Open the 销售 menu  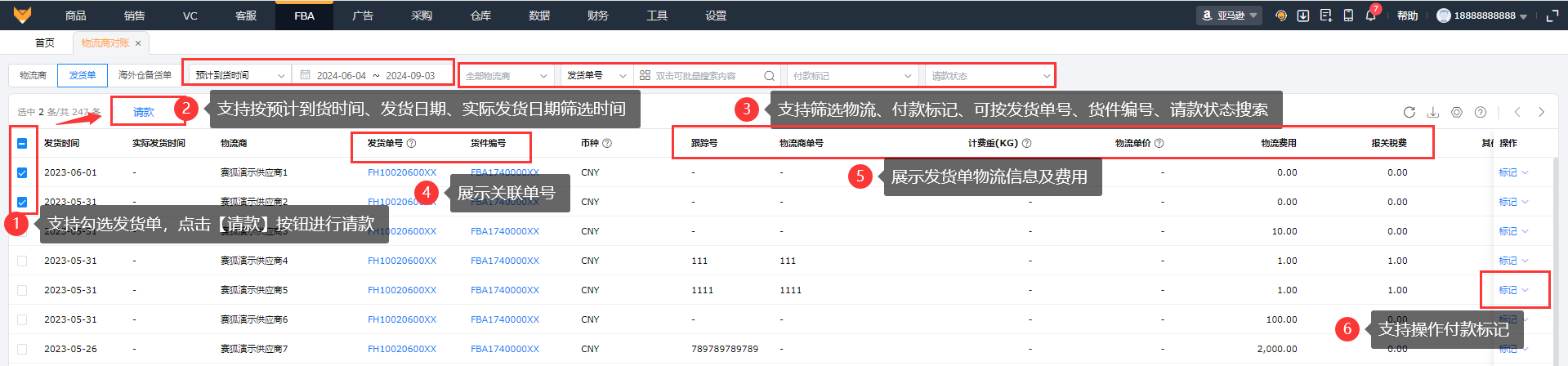[x=134, y=16]
